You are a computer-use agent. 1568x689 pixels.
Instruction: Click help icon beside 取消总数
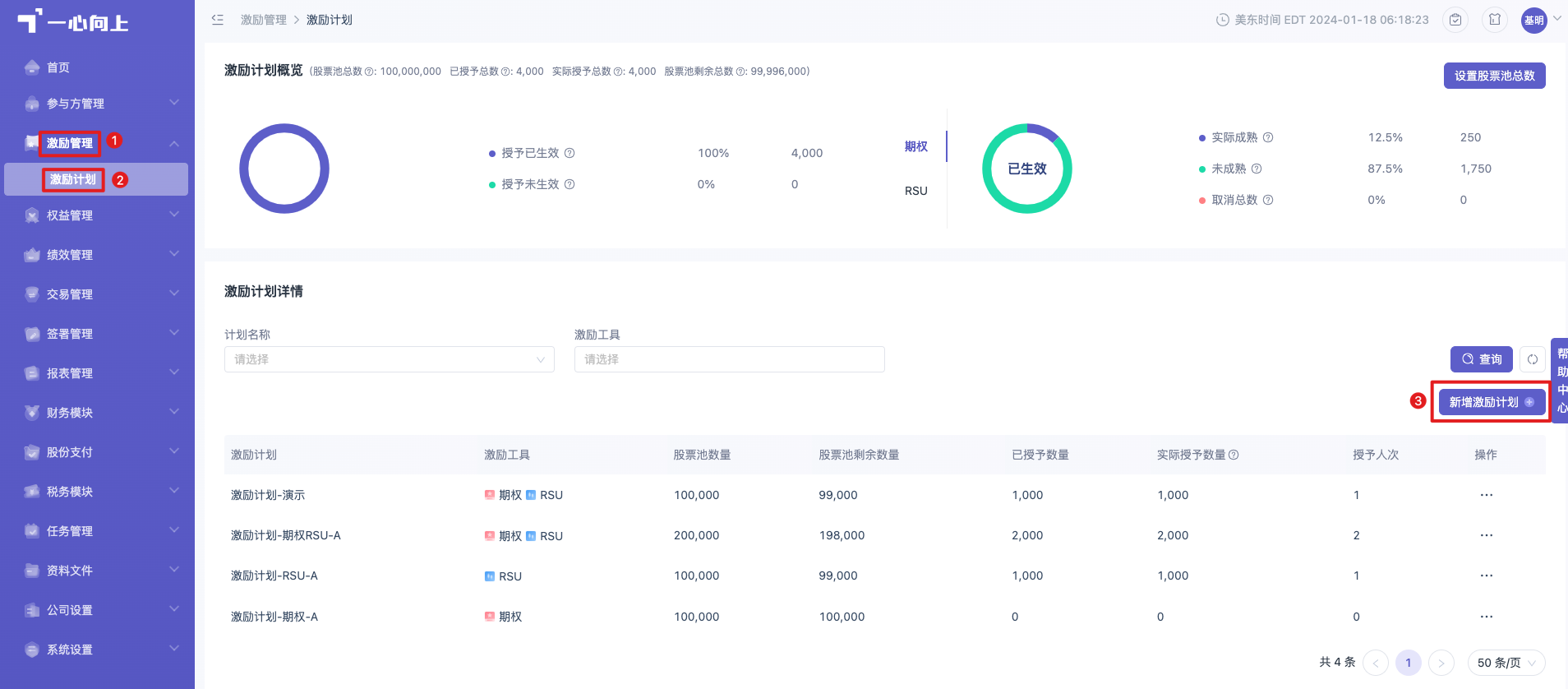1268,200
